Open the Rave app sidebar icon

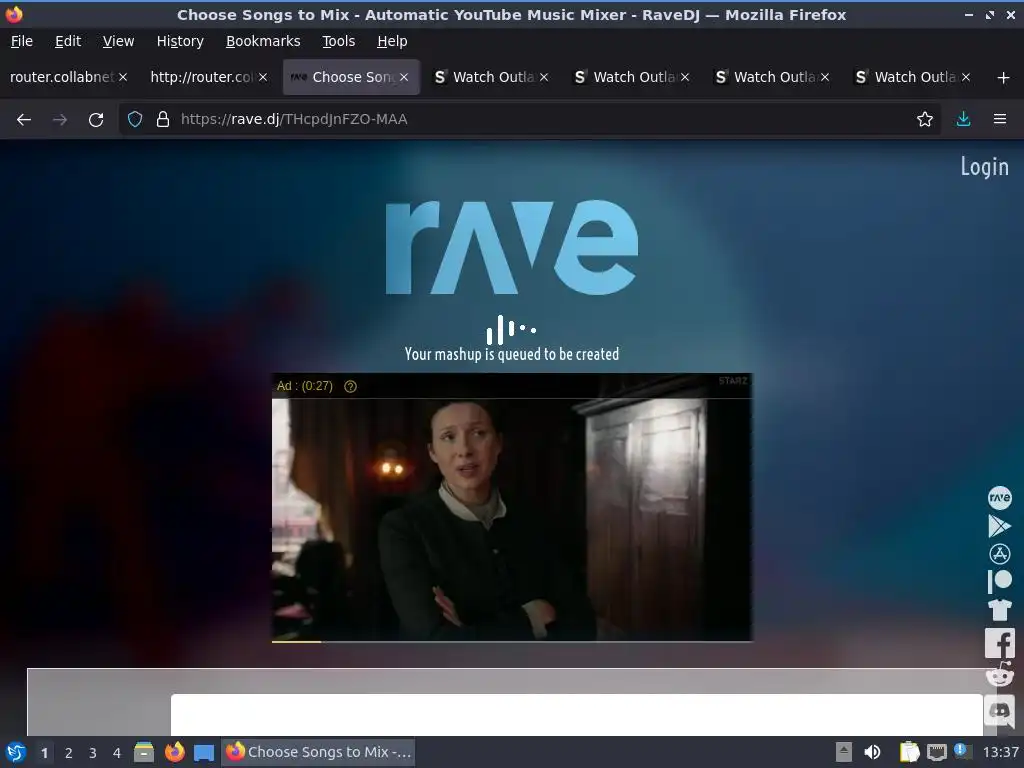pos(999,498)
